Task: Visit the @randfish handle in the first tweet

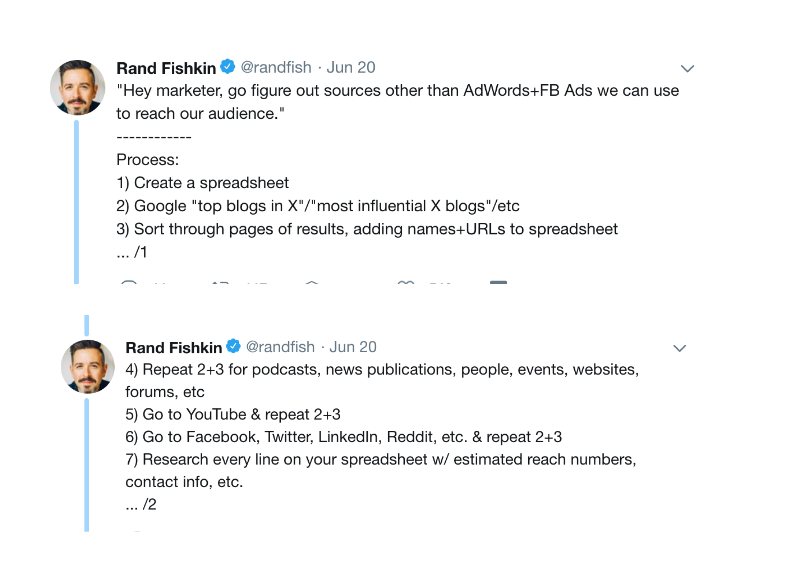Action: click(x=276, y=67)
